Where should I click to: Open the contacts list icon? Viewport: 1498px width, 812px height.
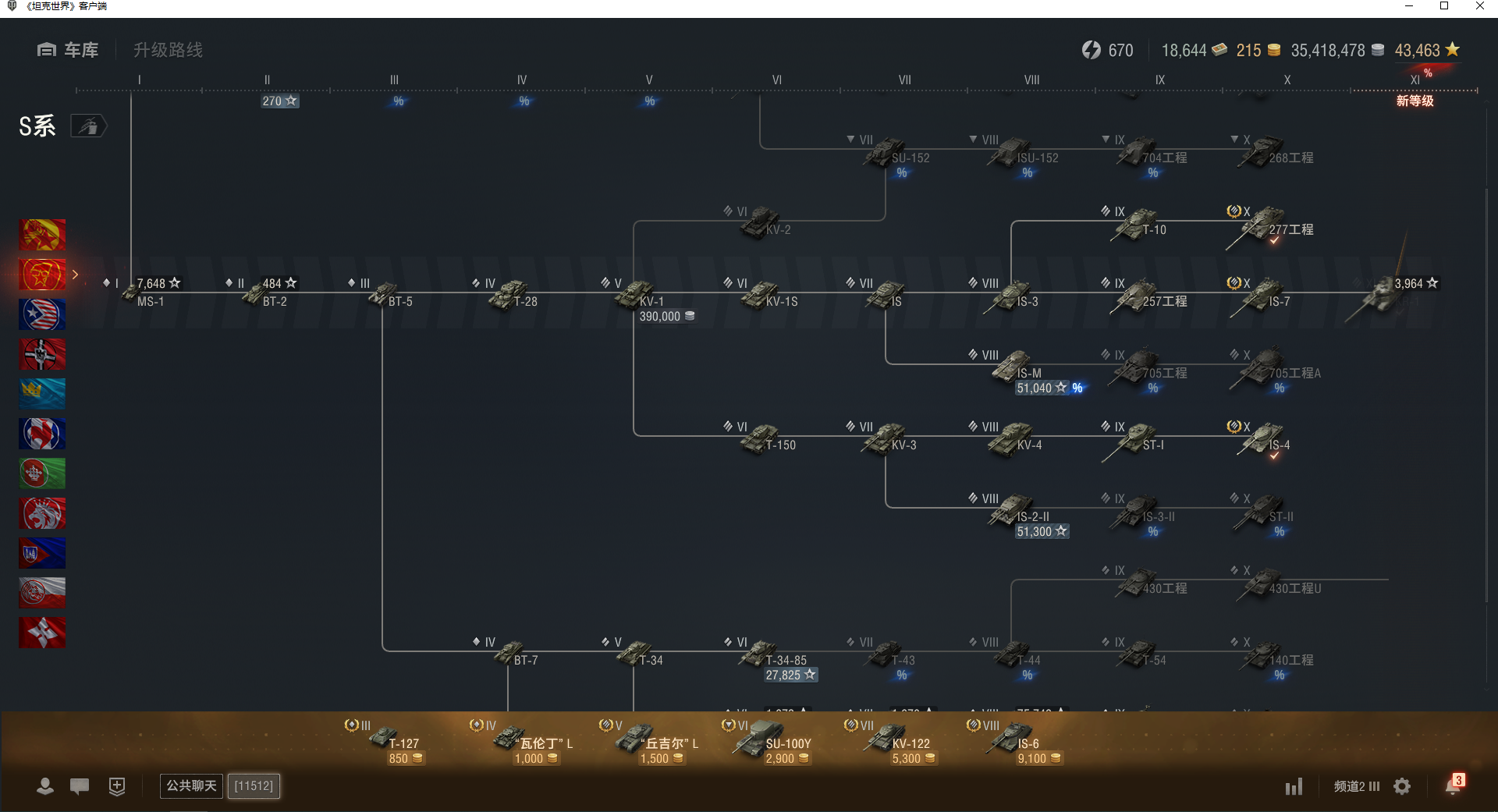(x=45, y=786)
